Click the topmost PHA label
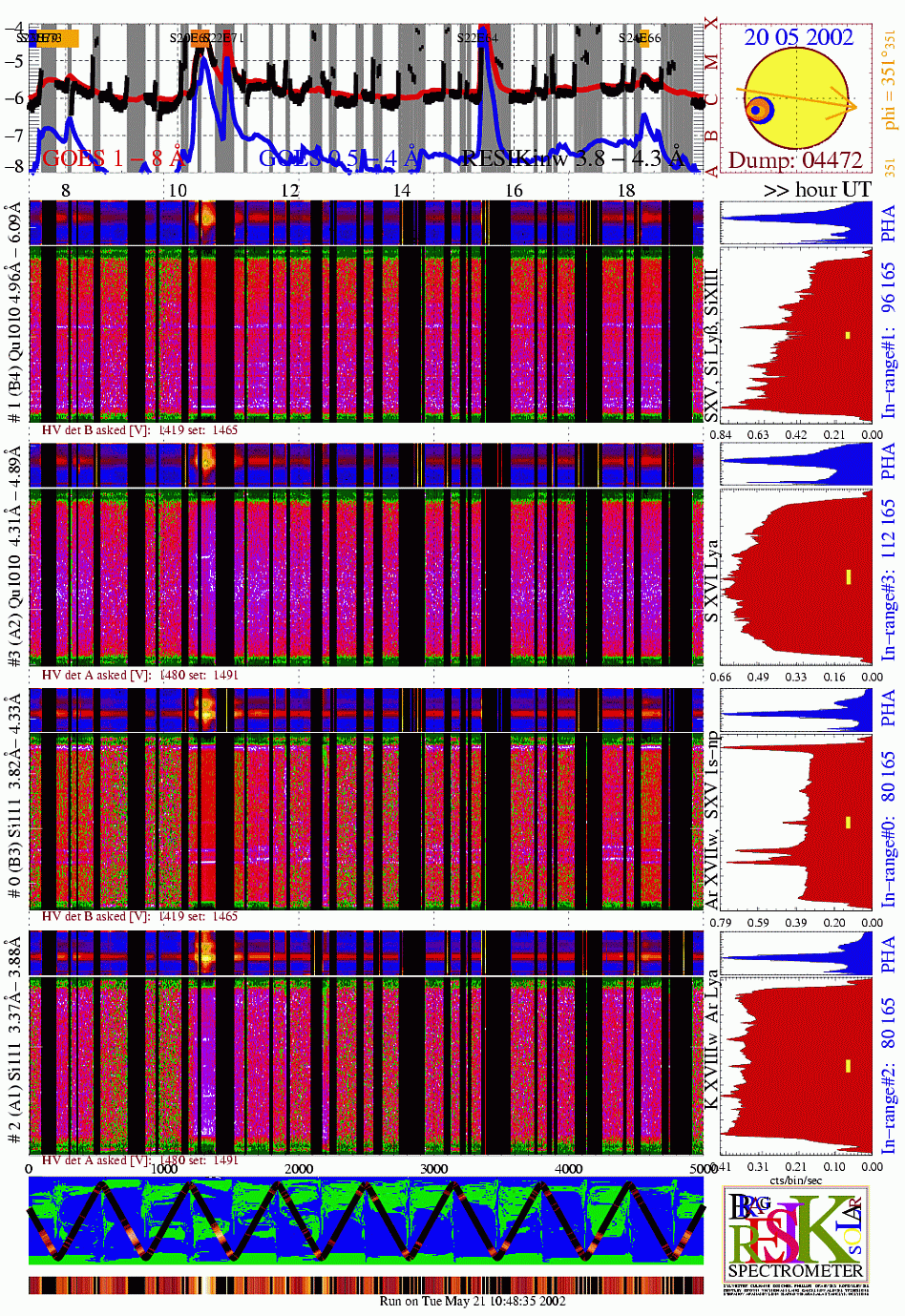Screen dimensions: 905x1316 tap(888, 223)
